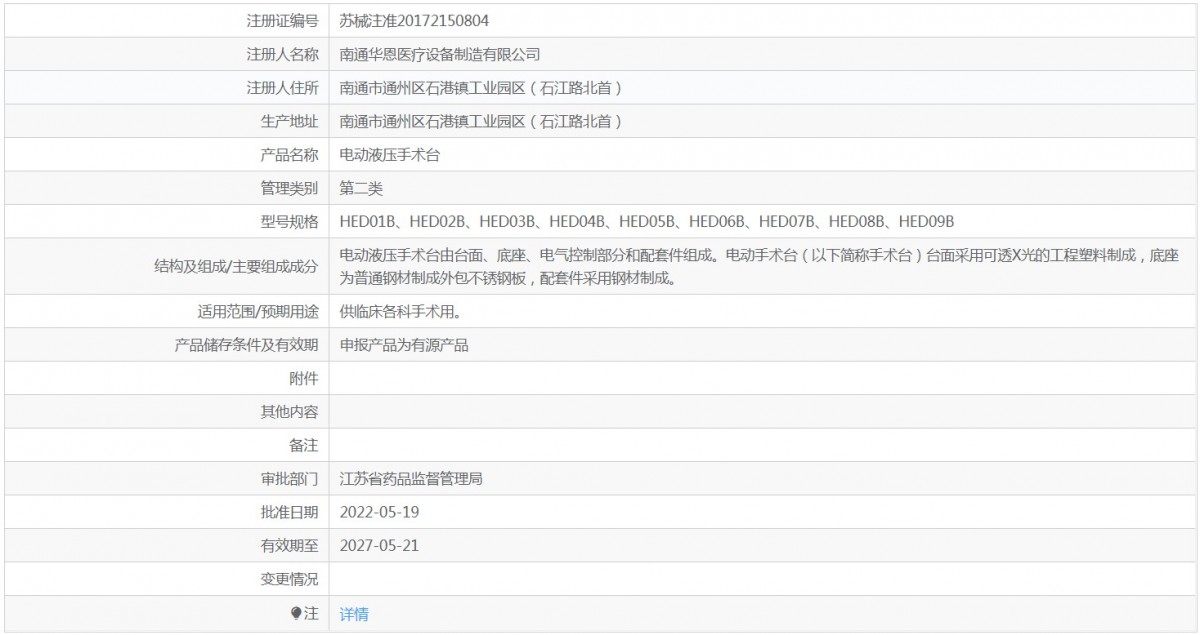The image size is (1200, 635).
Task: Click the 适用范围/预期用途 label
Action: click(259, 312)
